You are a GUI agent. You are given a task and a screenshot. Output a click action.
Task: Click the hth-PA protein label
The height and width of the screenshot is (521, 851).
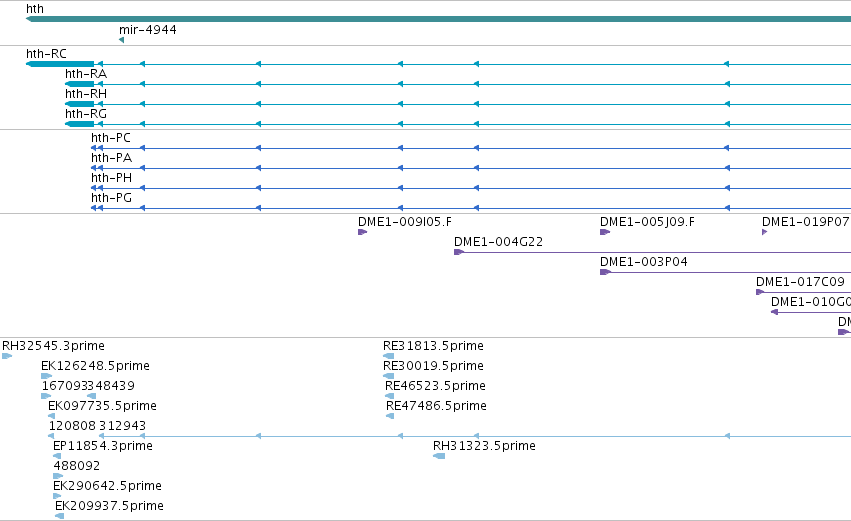(x=111, y=158)
